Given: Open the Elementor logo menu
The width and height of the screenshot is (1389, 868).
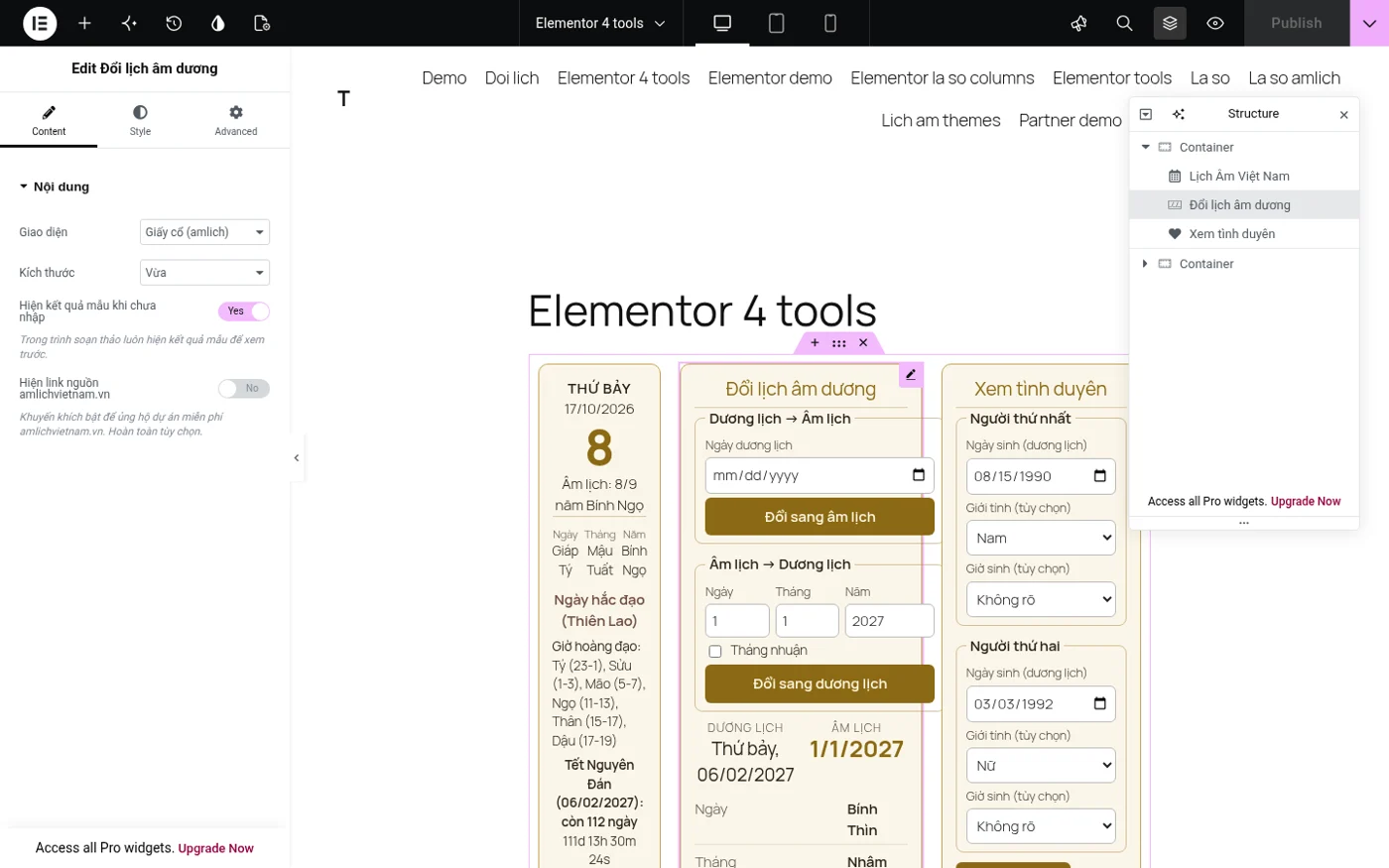Looking at the screenshot, I should tap(40, 23).
